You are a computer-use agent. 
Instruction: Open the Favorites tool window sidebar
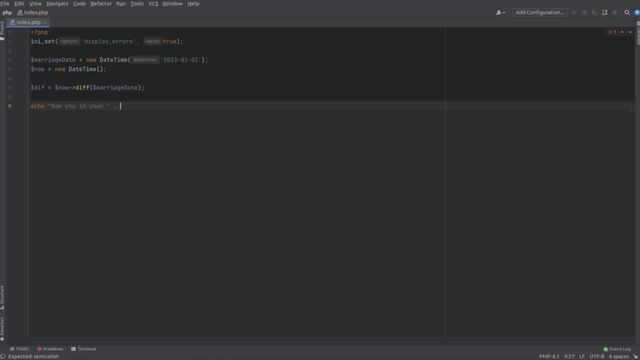(2, 329)
